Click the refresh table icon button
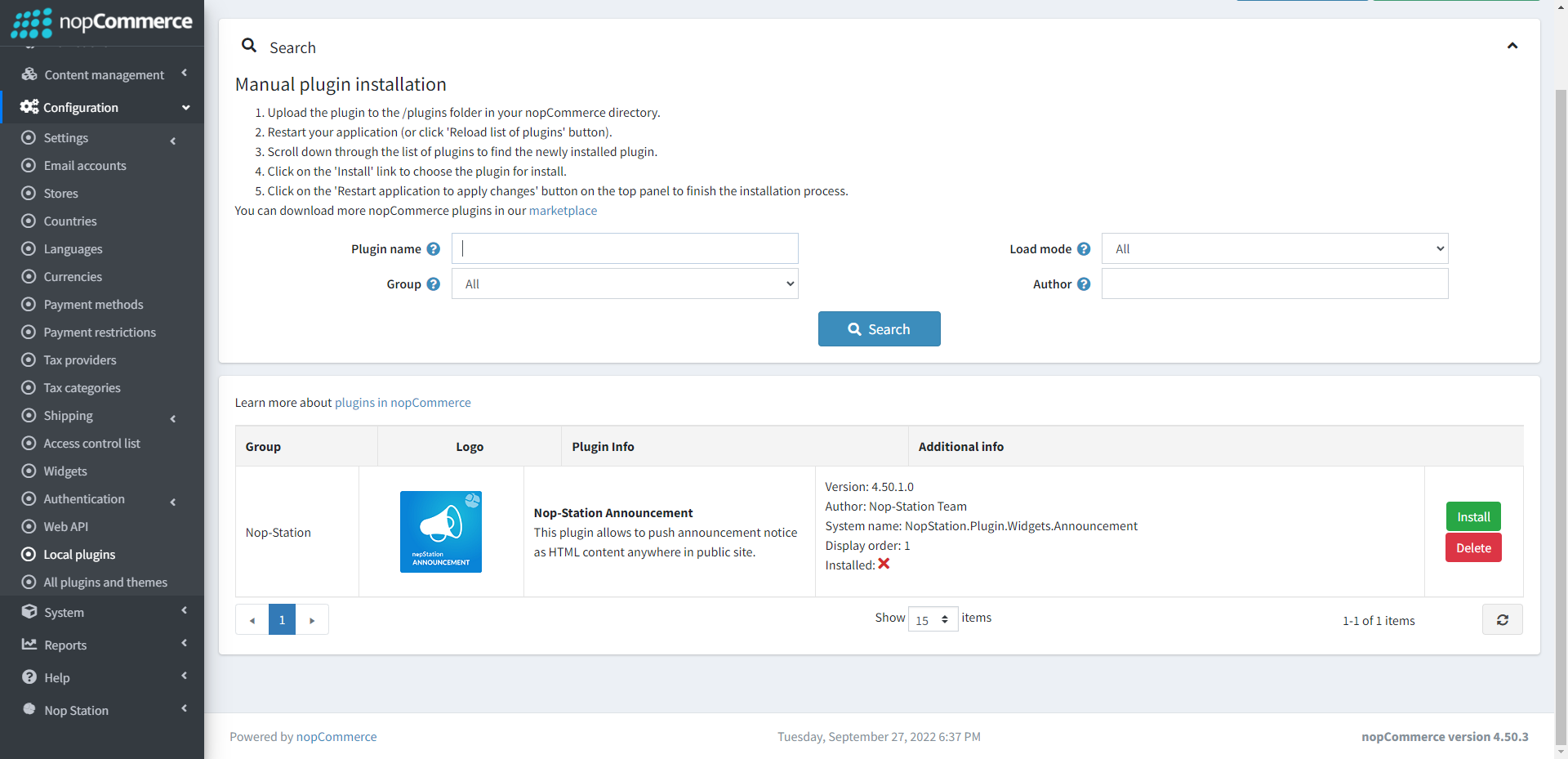 click(x=1503, y=620)
